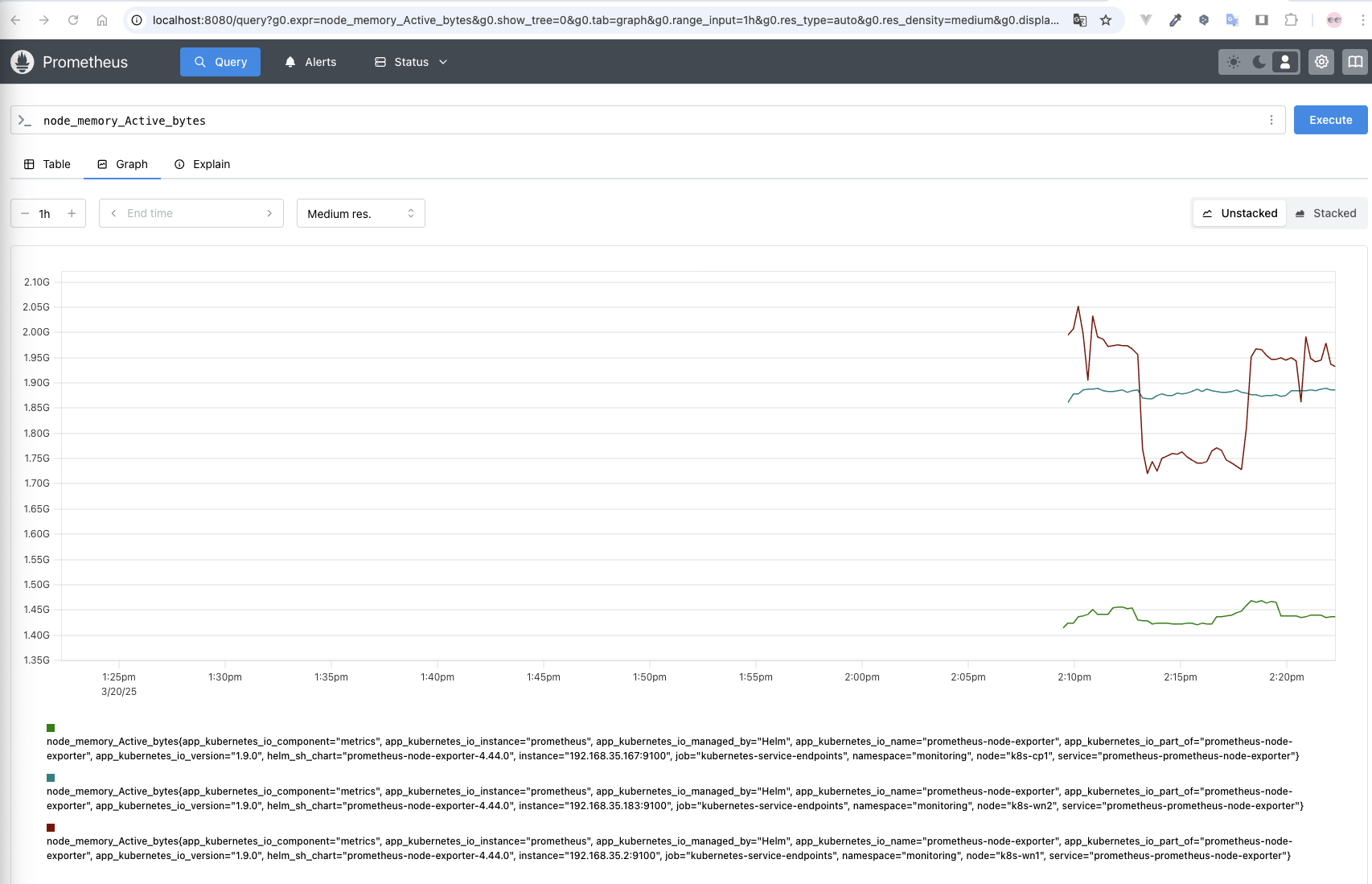Switch to the Table tab
Screen dimensions: 1372x884
click(x=47, y=164)
